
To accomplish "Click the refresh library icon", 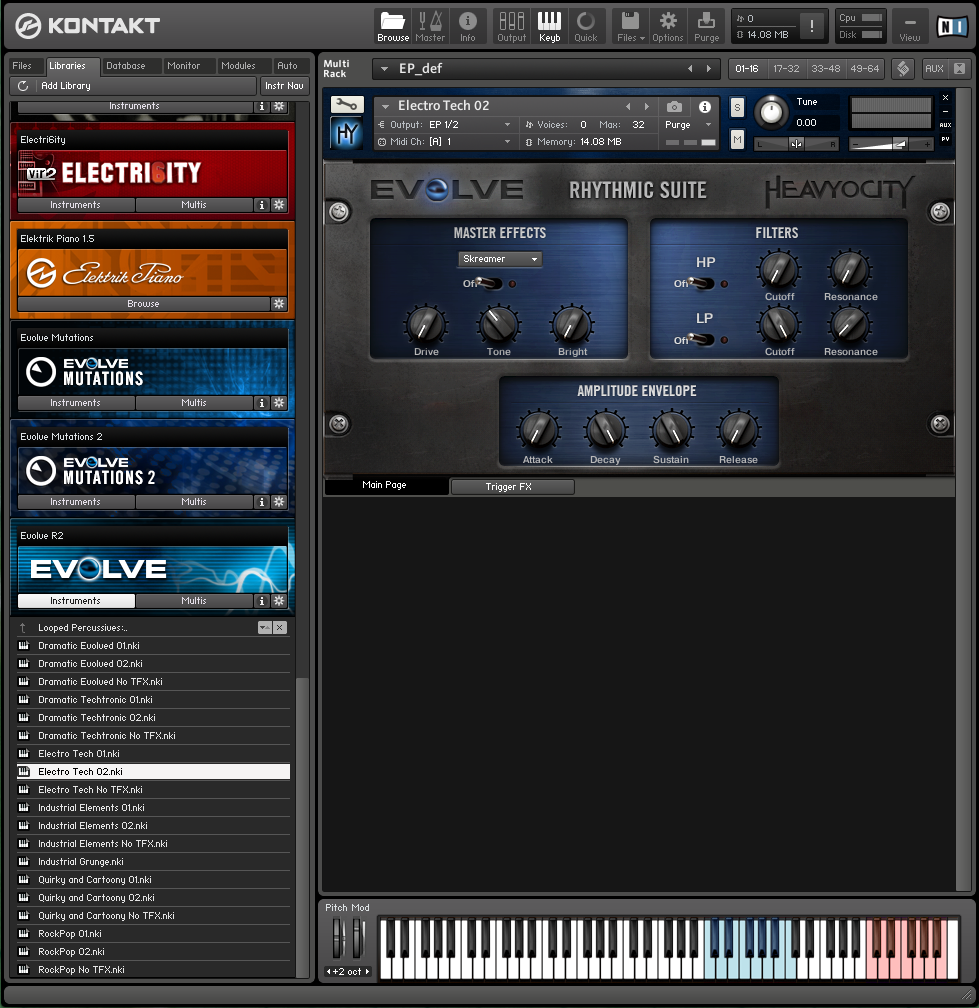I will 23,86.
